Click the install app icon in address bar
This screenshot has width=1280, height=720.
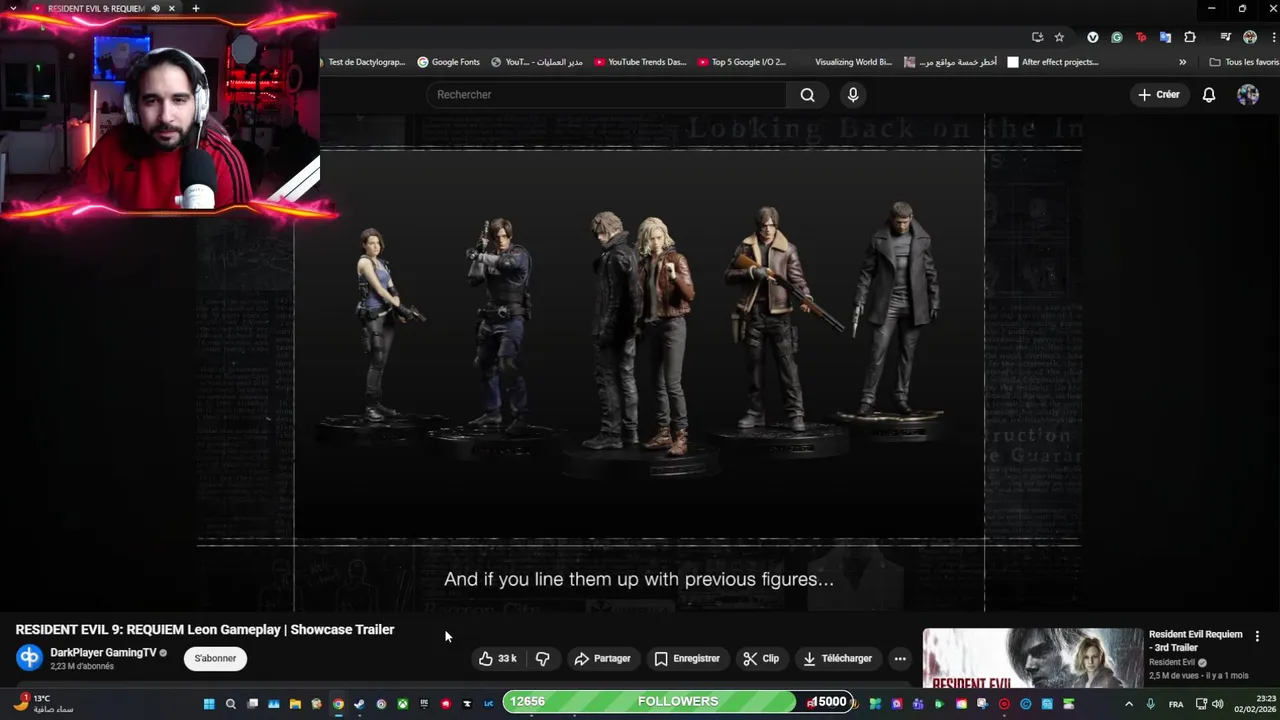tap(1037, 37)
